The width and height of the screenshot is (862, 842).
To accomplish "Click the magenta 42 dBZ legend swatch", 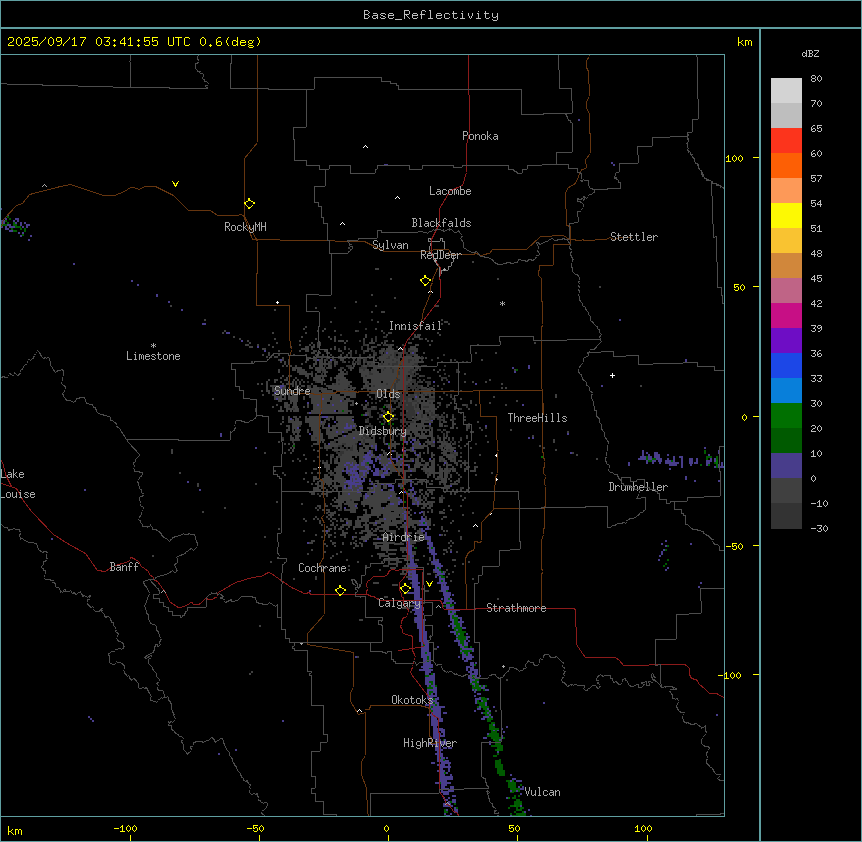I will coord(786,315).
